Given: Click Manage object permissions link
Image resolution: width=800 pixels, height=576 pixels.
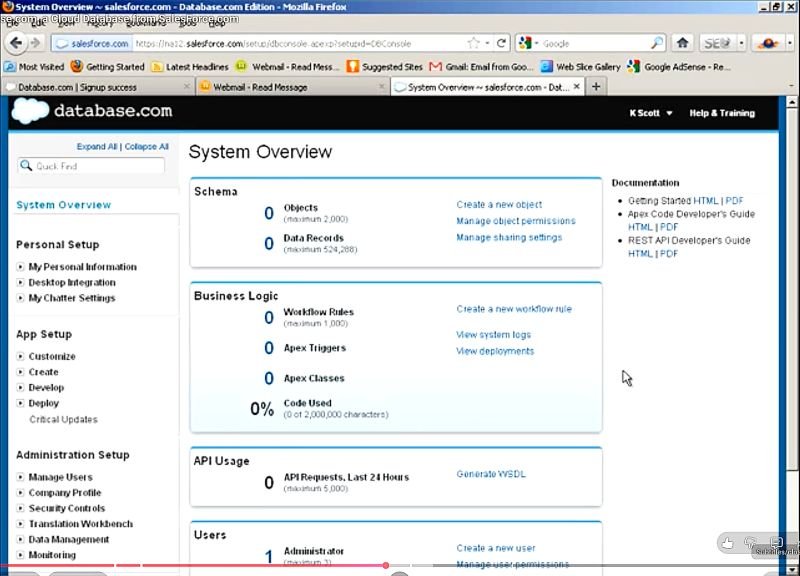Looking at the screenshot, I should point(516,221).
